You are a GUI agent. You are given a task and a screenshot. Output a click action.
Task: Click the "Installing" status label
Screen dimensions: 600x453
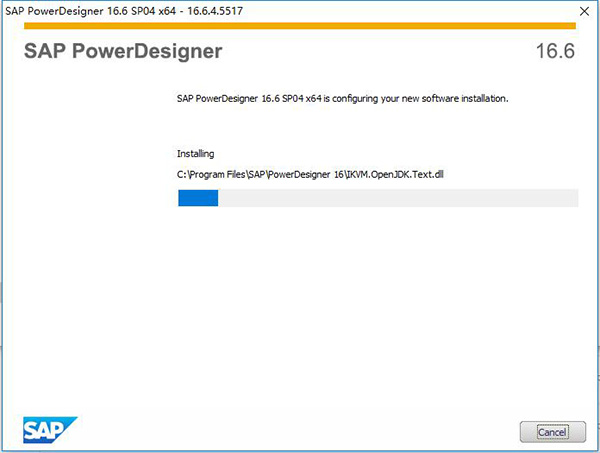pos(196,154)
